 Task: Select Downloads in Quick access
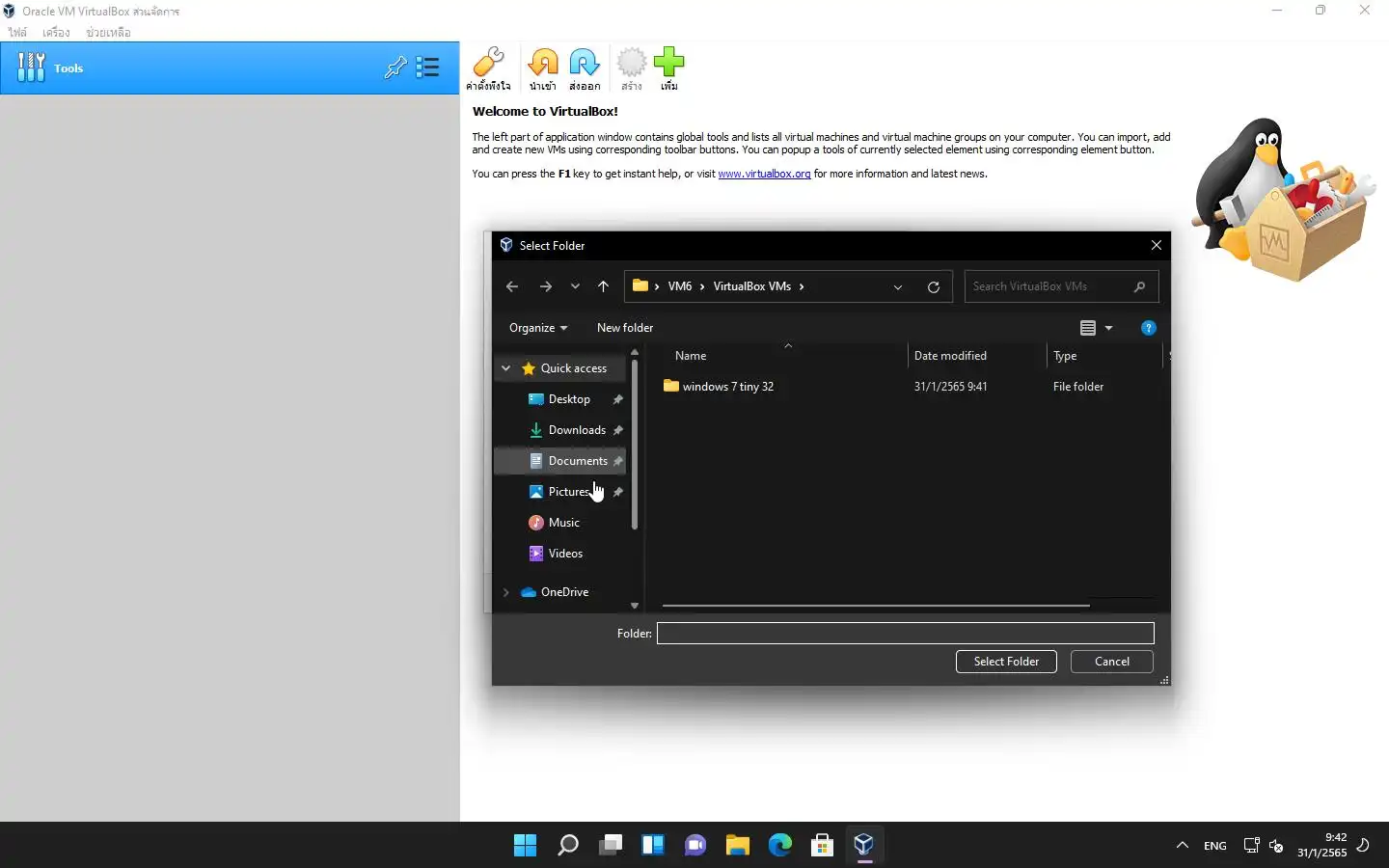click(577, 430)
